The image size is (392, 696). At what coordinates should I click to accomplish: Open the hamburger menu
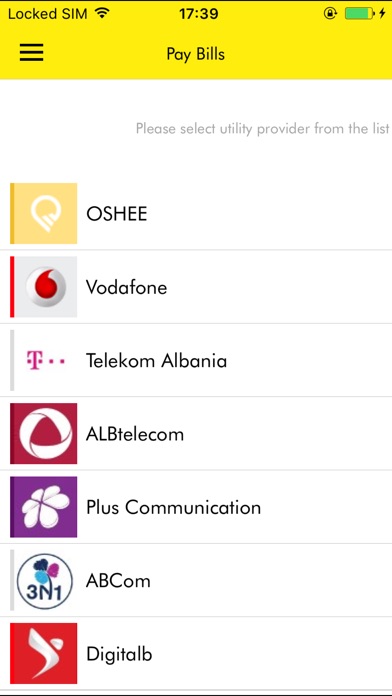[x=32, y=52]
